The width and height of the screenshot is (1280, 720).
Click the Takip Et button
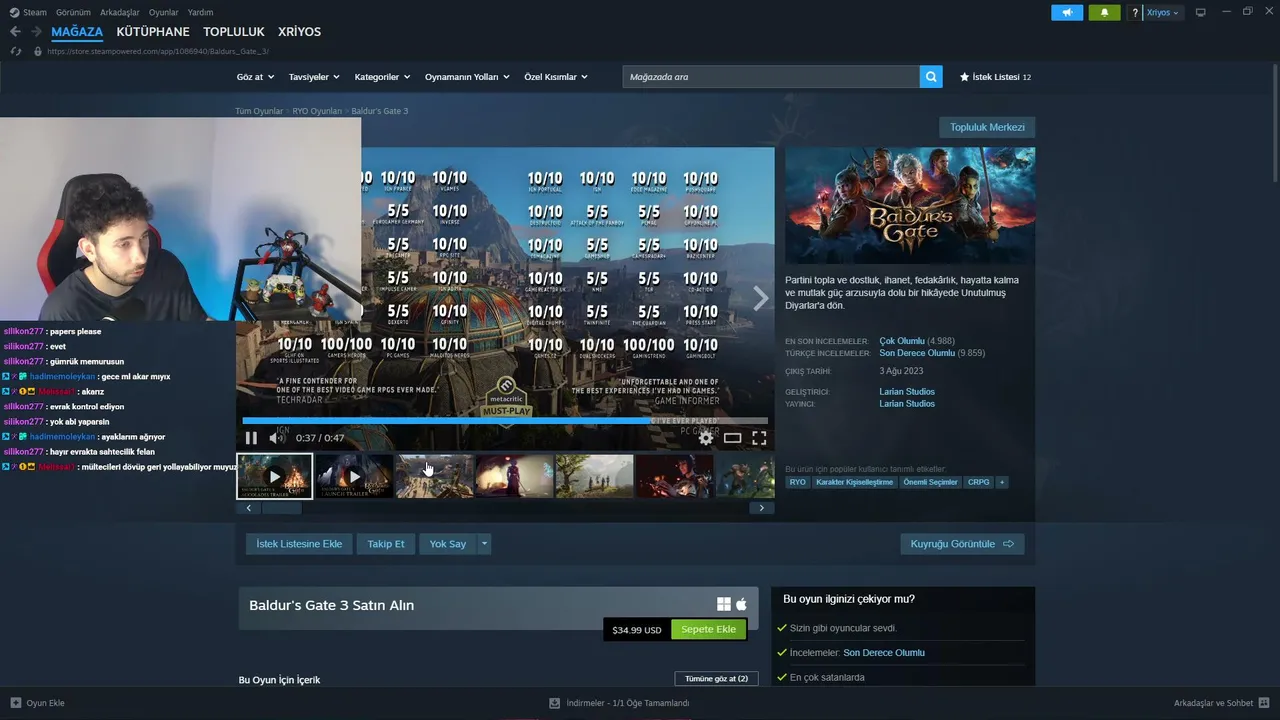pos(386,544)
